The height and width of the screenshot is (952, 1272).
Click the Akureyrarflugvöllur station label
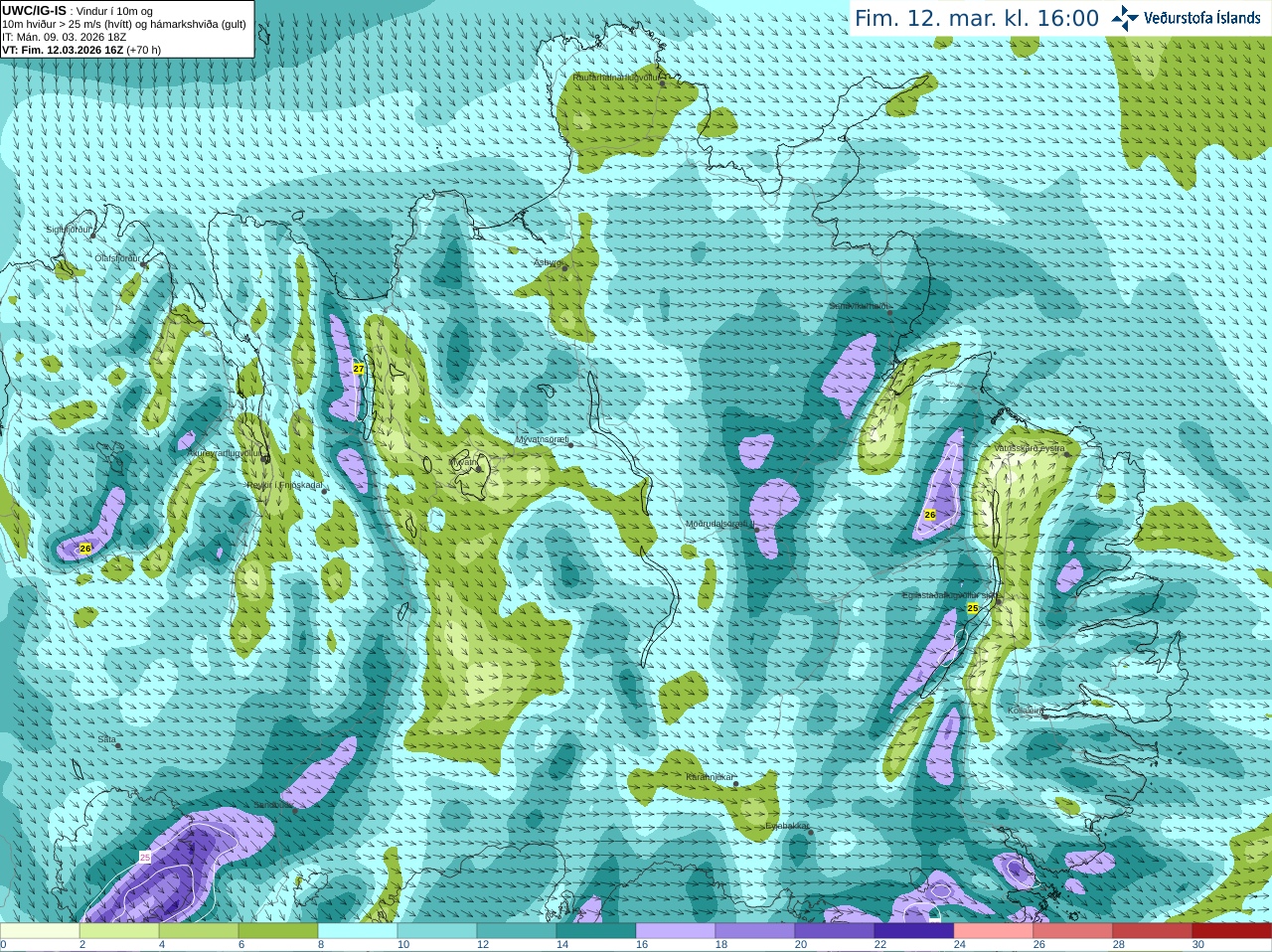226,453
